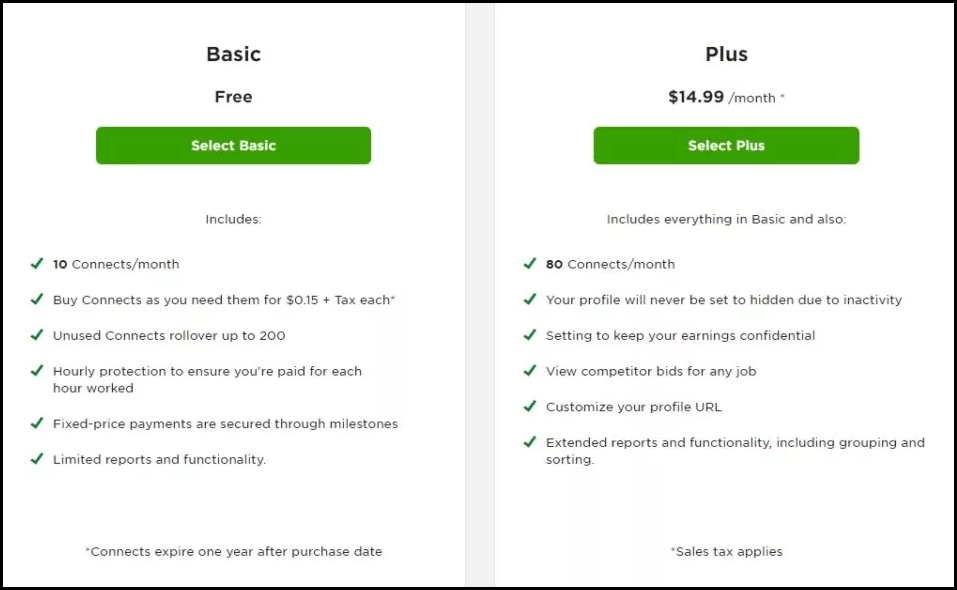The image size is (957, 590).
Task: Click the Basic plan title
Action: (x=233, y=54)
